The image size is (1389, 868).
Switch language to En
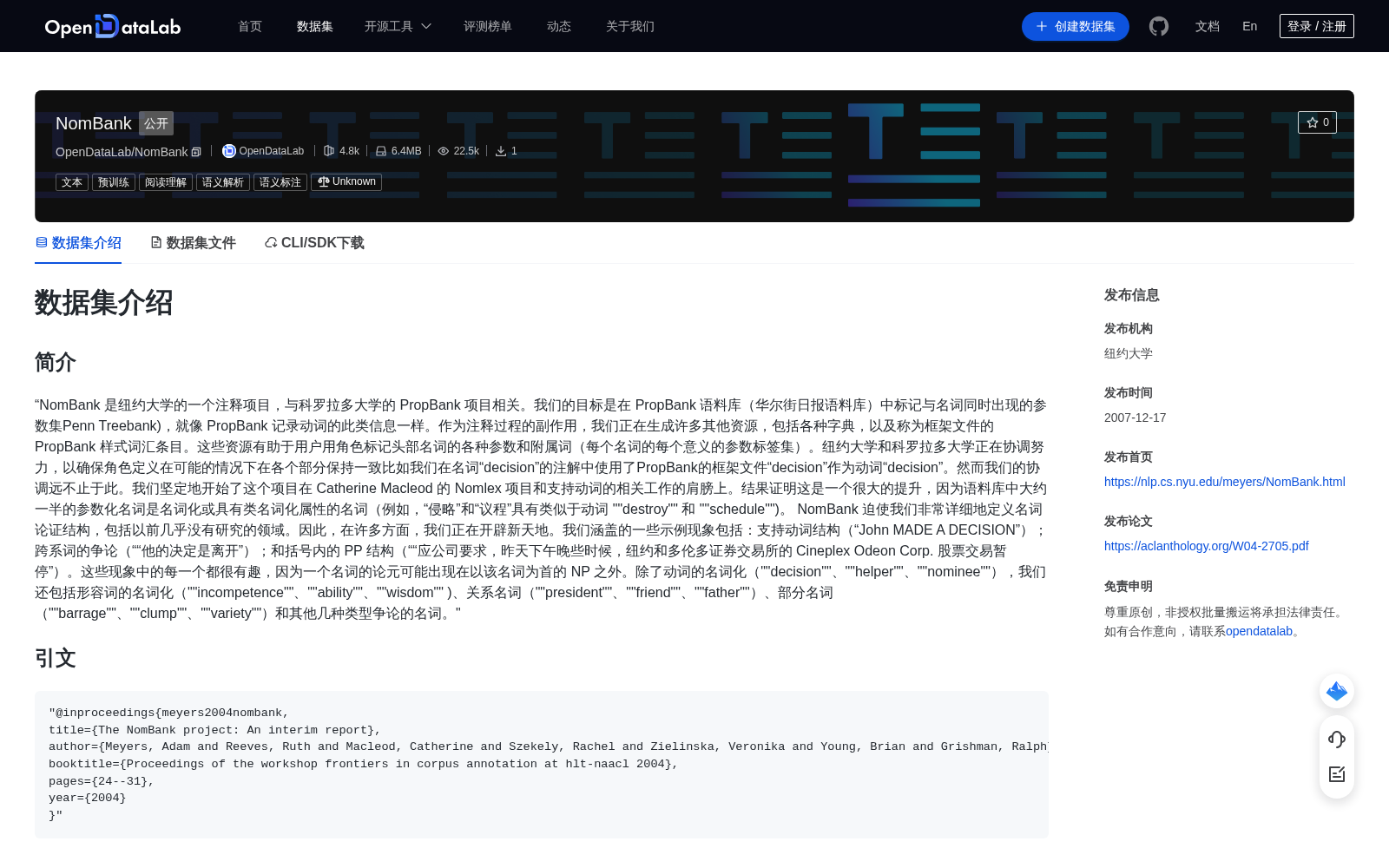pyautogui.click(x=1250, y=26)
